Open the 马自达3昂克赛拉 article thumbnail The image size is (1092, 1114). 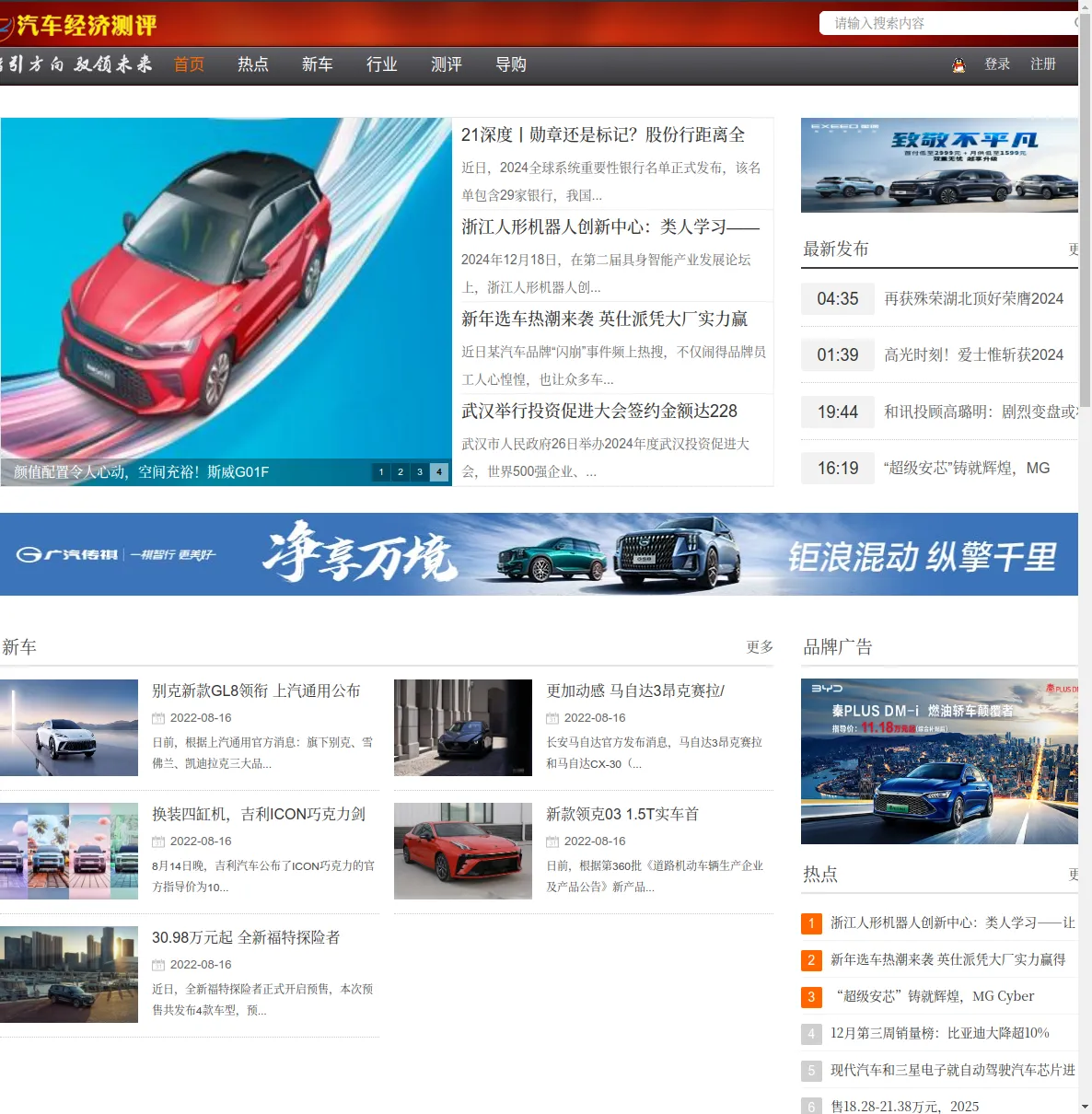tap(463, 727)
